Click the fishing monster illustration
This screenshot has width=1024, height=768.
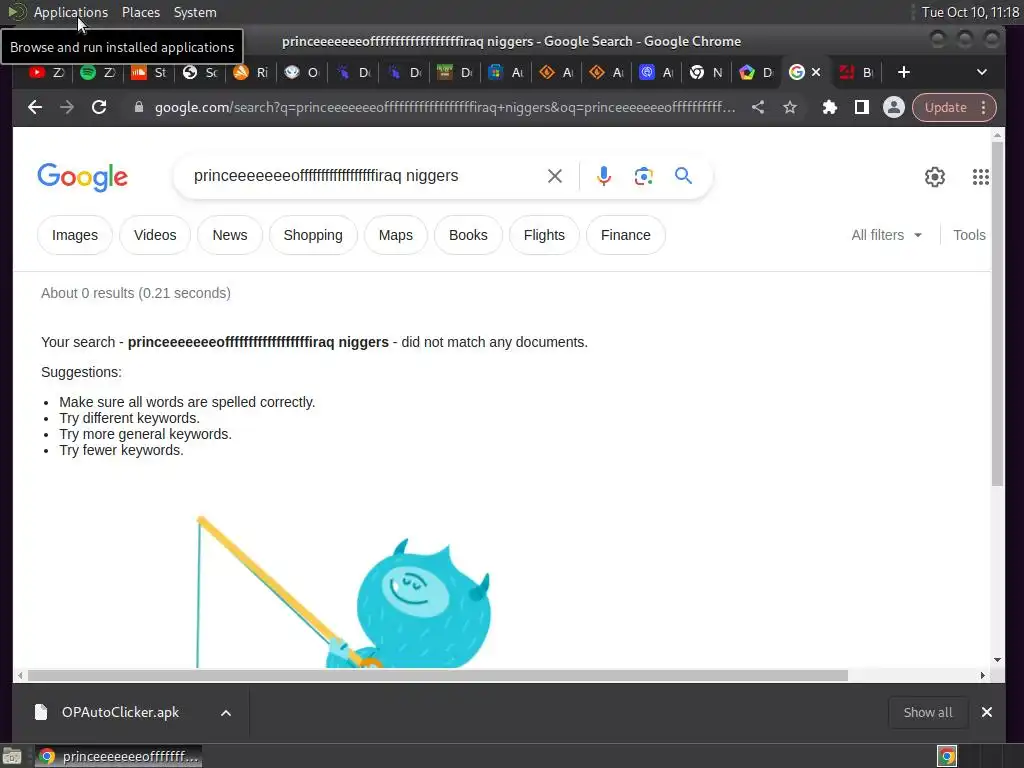(x=344, y=592)
